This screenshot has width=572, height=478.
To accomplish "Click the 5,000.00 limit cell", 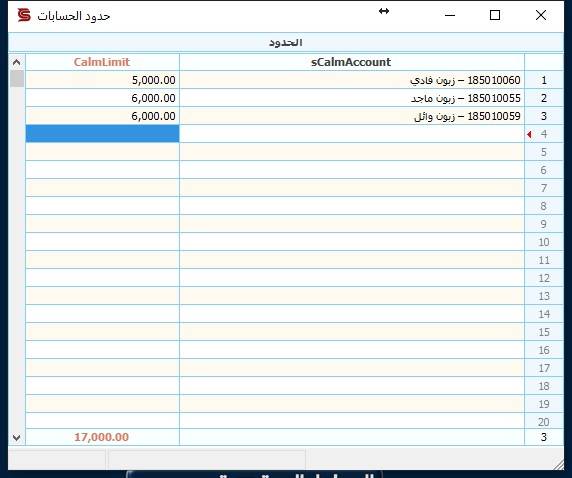I will point(102,80).
